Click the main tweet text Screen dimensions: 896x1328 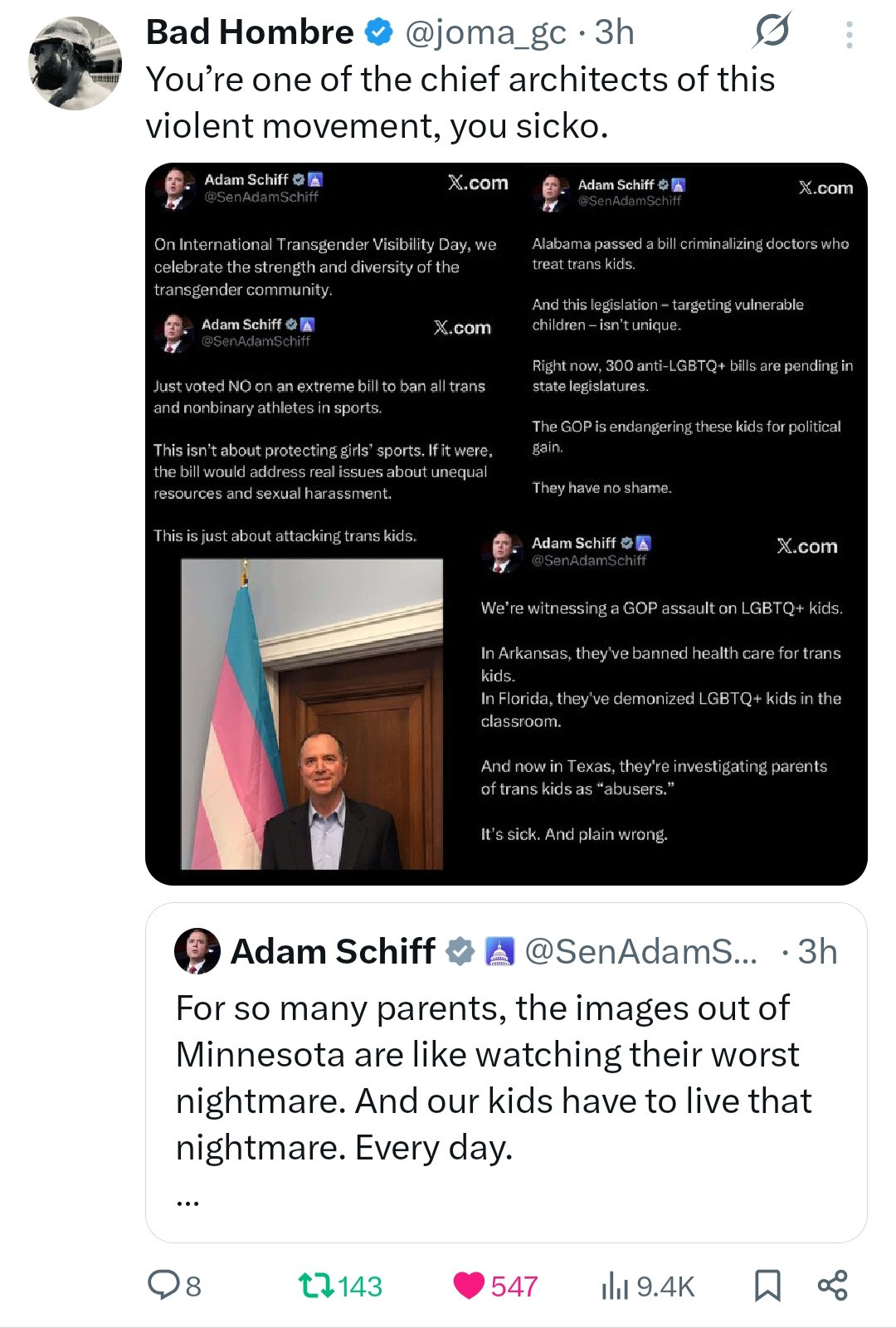pyautogui.click(x=460, y=103)
